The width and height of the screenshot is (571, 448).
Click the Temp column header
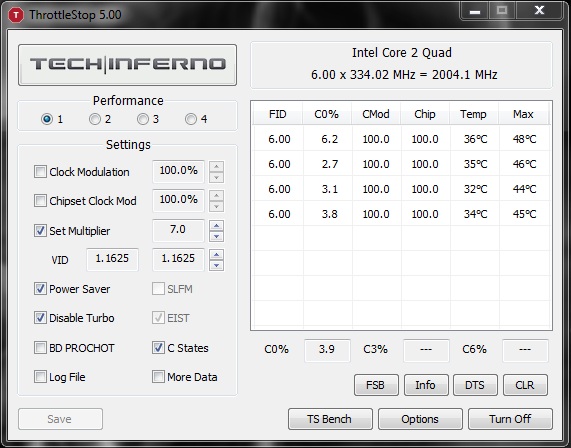pyautogui.click(x=474, y=114)
